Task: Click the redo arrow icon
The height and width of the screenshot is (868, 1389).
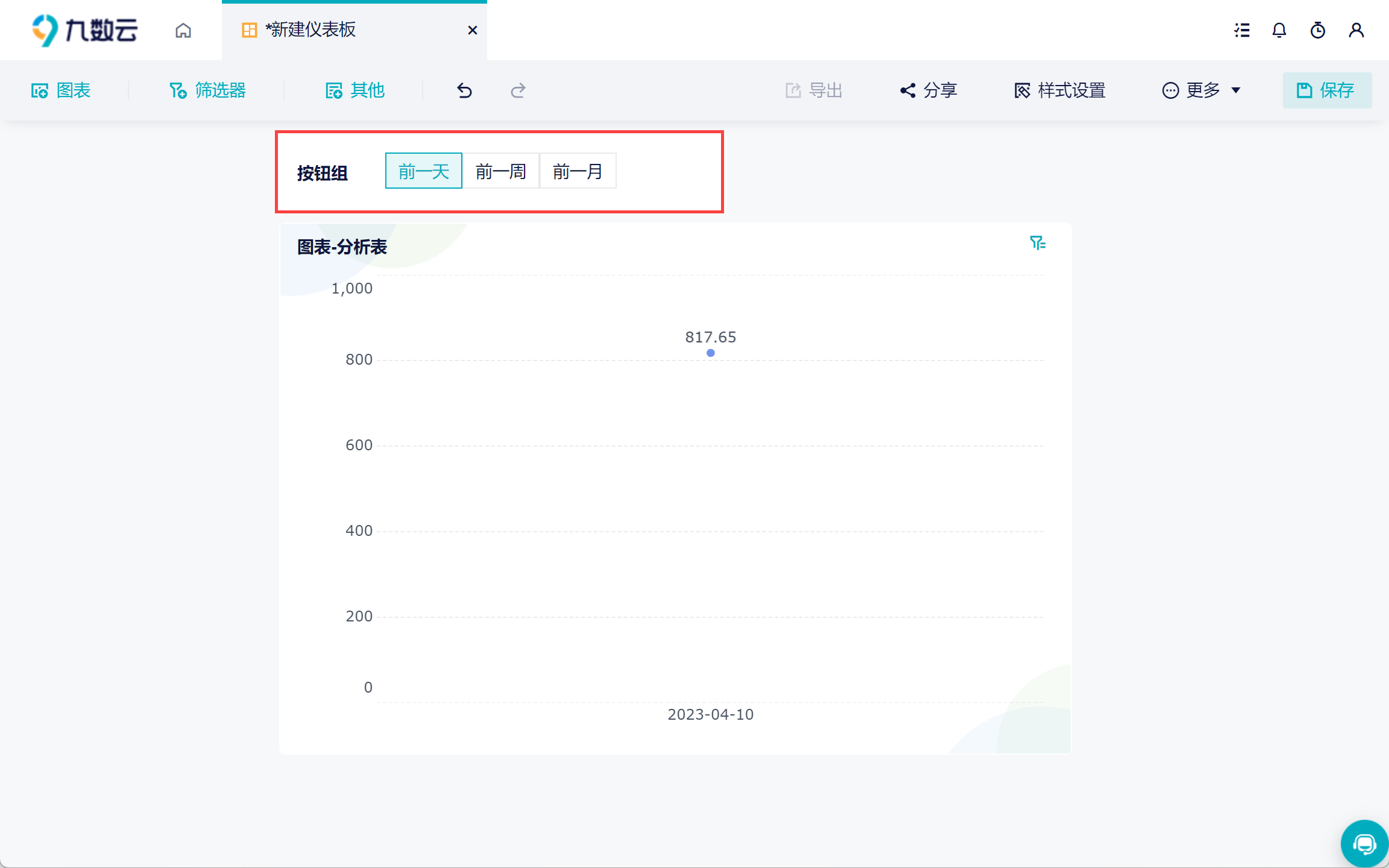Action: click(x=518, y=90)
